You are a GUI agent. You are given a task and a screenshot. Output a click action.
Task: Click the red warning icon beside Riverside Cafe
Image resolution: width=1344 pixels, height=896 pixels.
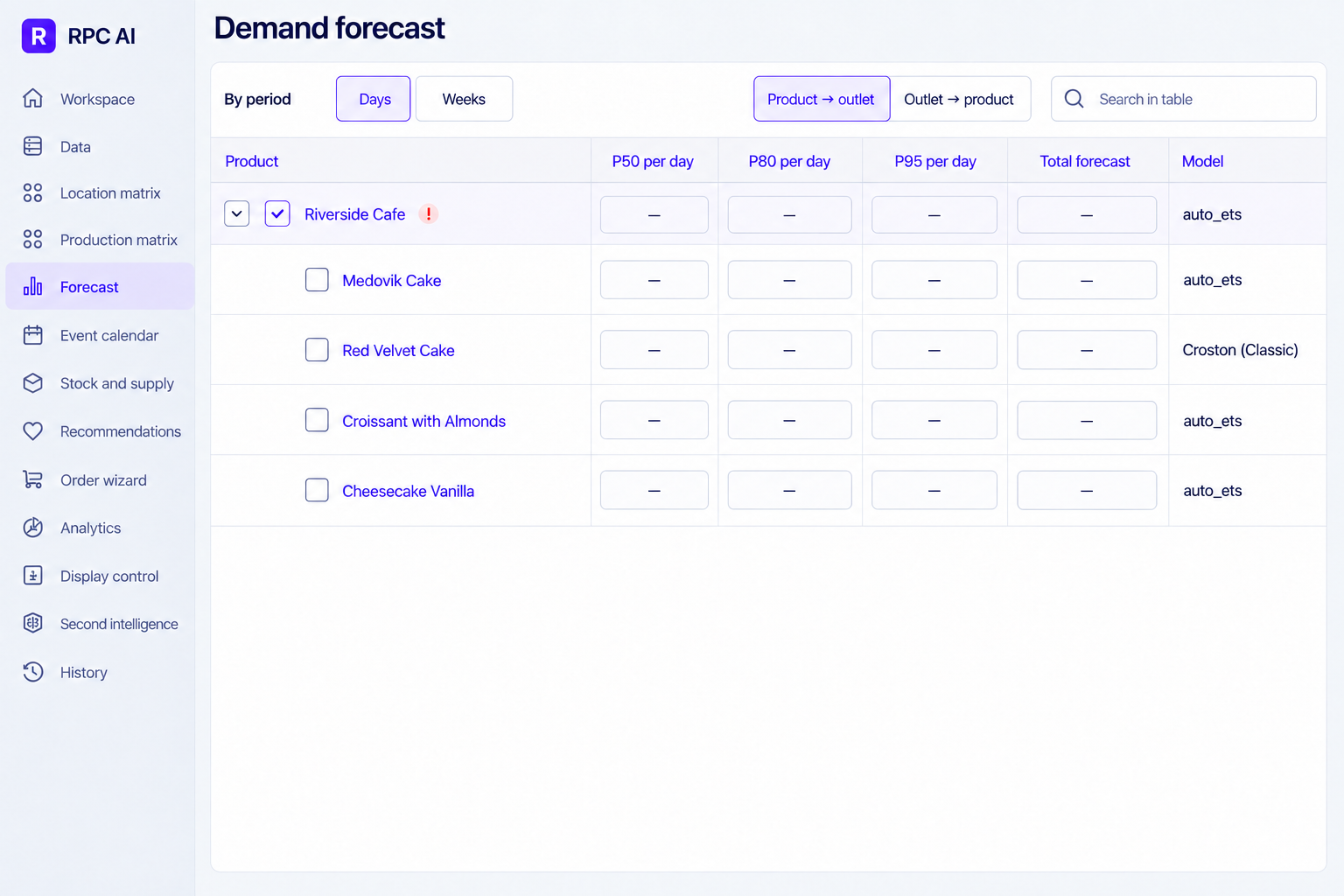click(x=429, y=213)
